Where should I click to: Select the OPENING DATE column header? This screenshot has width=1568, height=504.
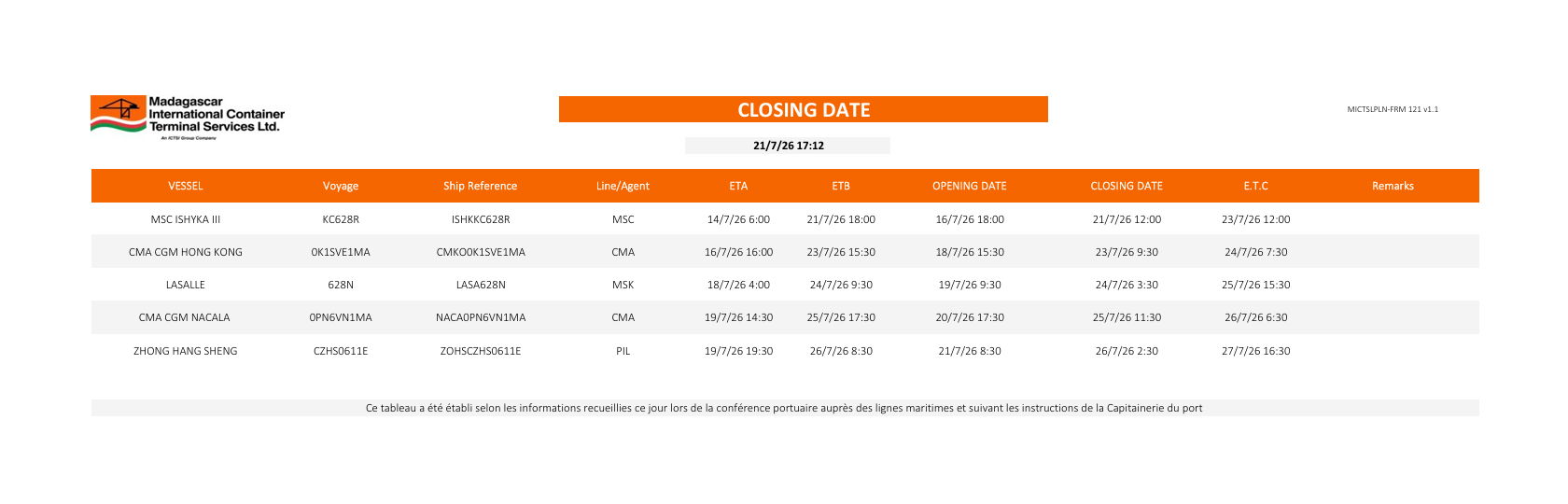(970, 186)
